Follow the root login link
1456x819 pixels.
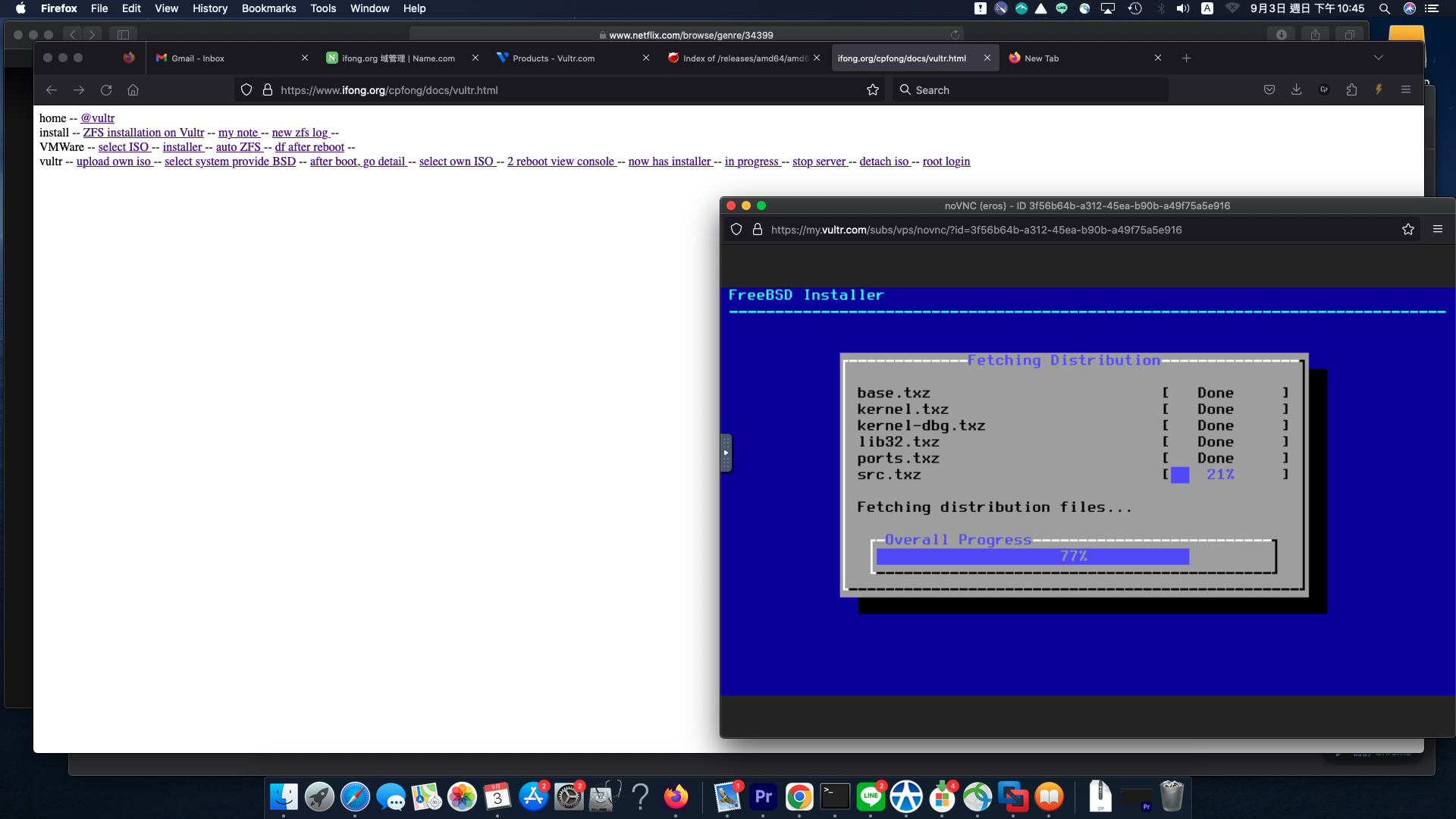click(946, 162)
